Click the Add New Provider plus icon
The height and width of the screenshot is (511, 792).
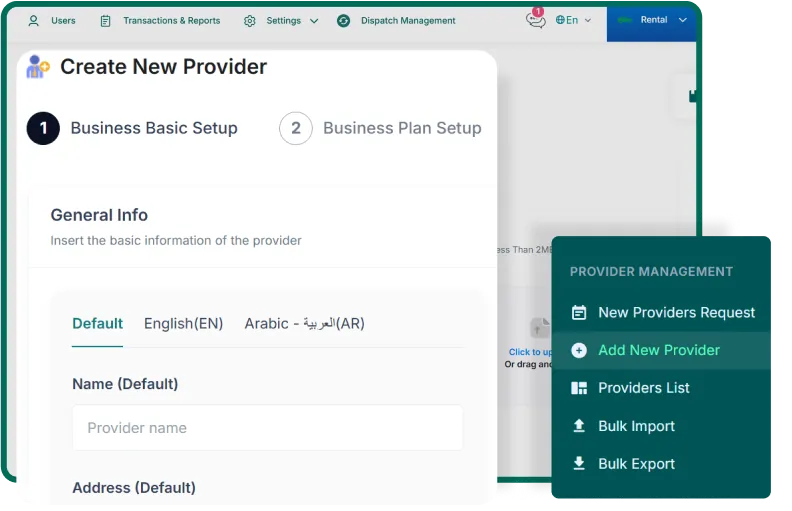[x=579, y=350]
